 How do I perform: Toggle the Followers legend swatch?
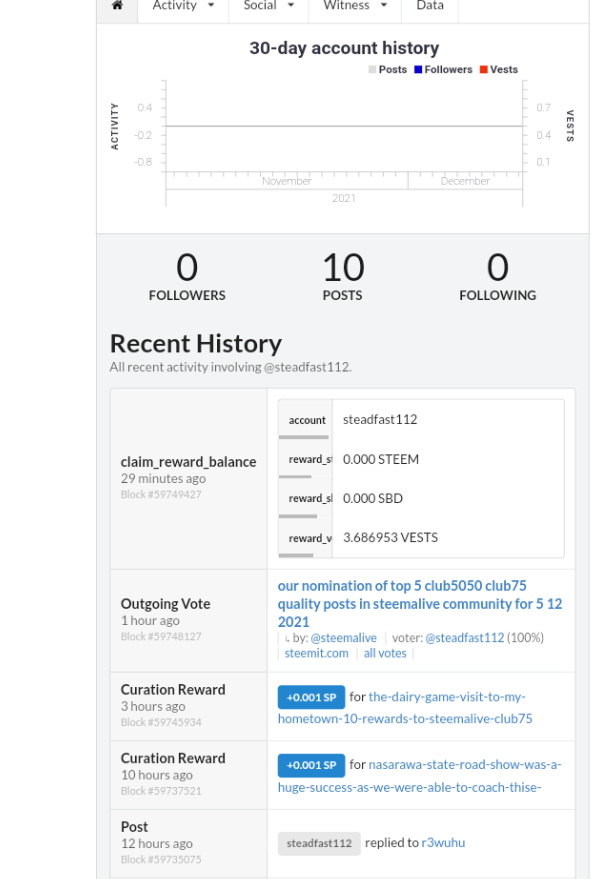point(418,70)
